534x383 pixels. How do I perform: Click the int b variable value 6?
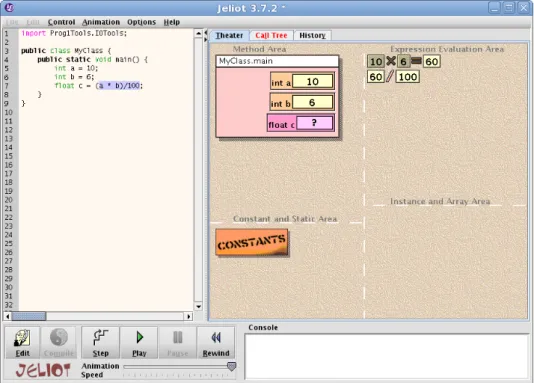312,102
